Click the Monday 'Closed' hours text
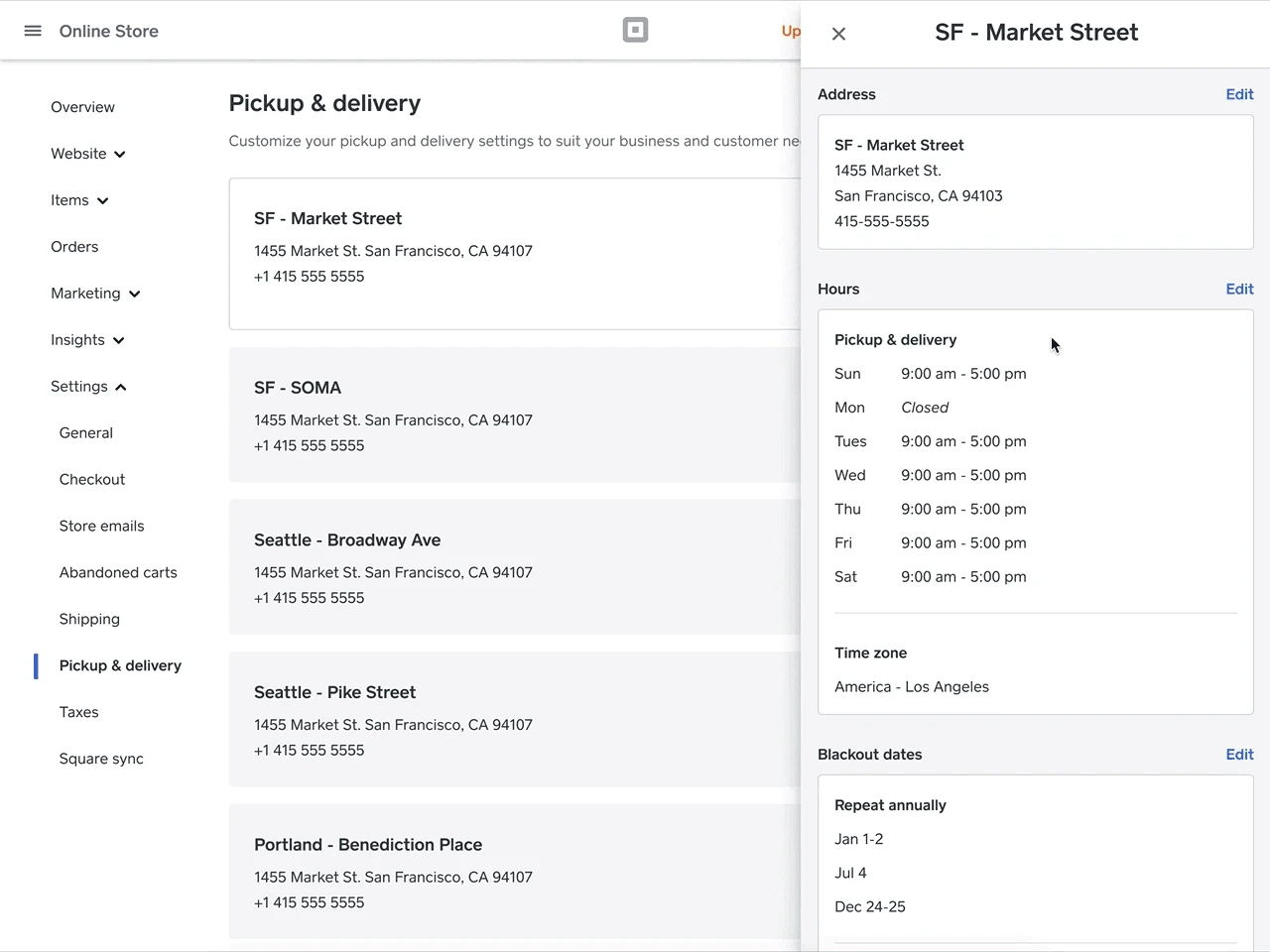 (x=925, y=408)
